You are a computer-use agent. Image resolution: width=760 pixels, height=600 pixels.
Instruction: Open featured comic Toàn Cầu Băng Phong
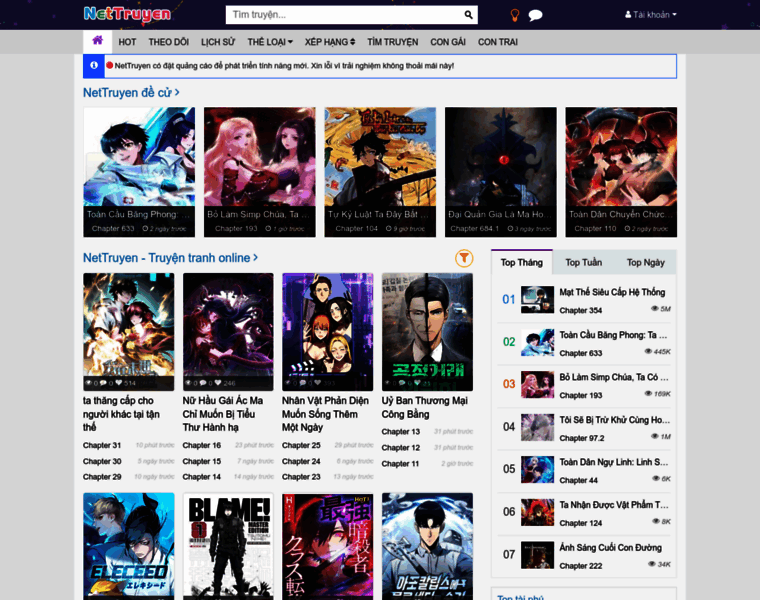(x=139, y=172)
